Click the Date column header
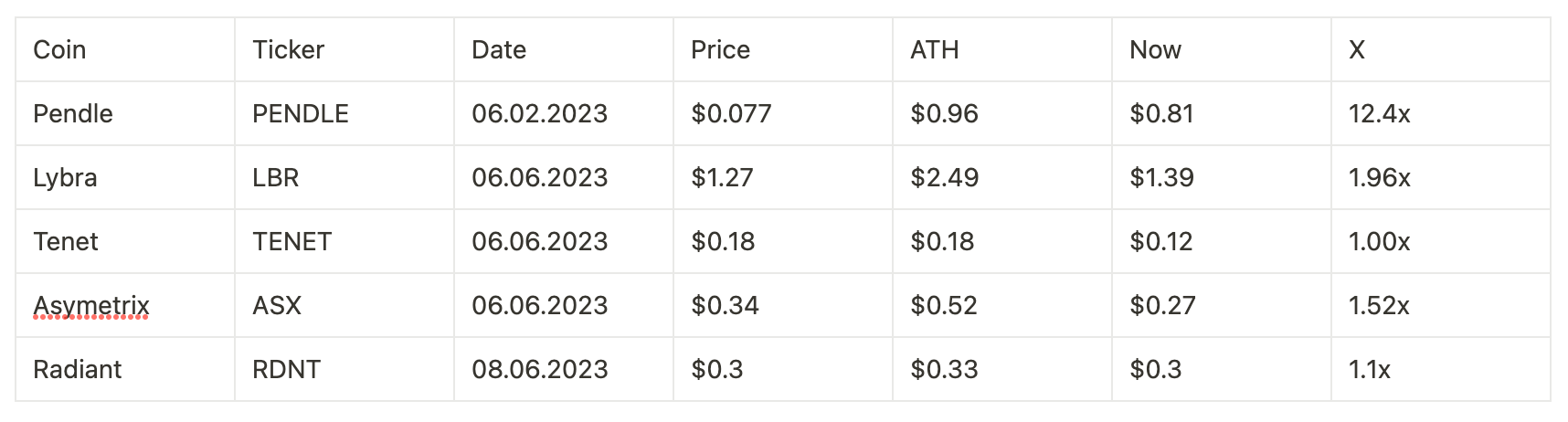Viewport: 1568px width, 422px height. (x=564, y=49)
